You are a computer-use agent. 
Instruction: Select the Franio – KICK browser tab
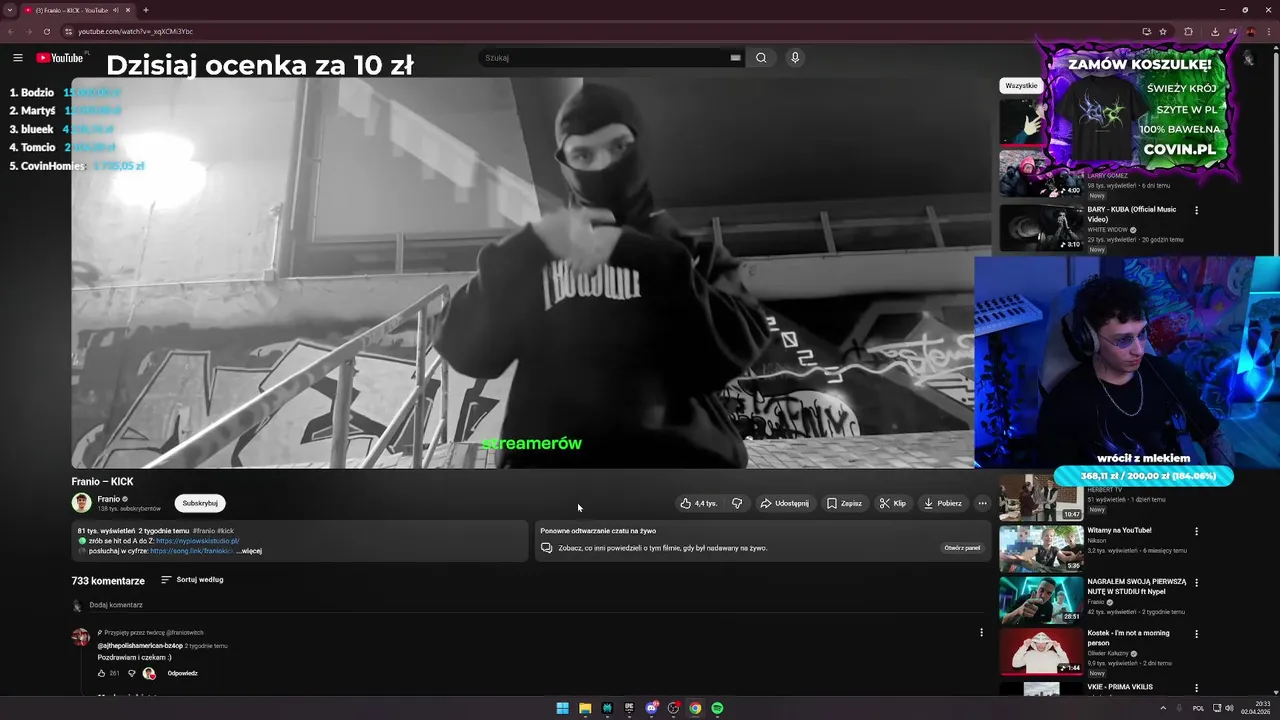point(78,10)
